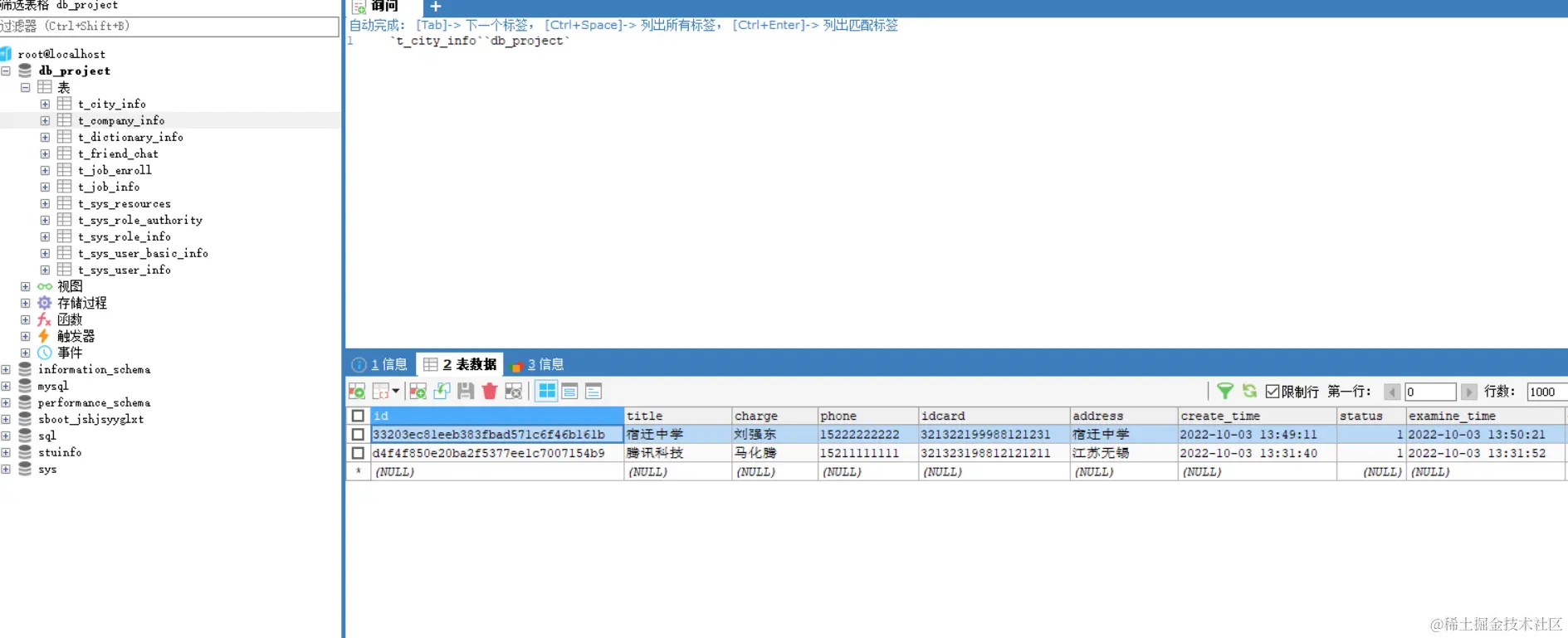Click the previous page arrow
This screenshot has height=638, width=1568.
(1392, 392)
